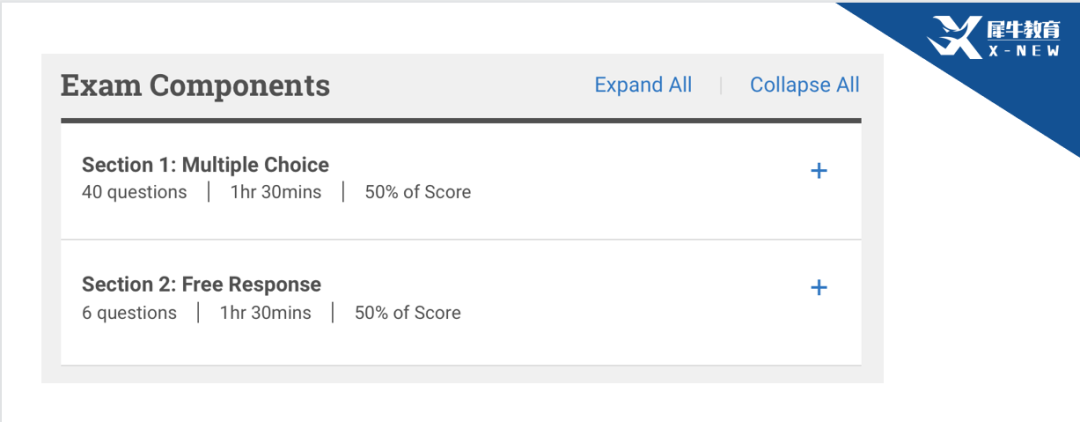The height and width of the screenshot is (422, 1080).
Task: Click 50% of Score under Multiple Choice
Action: click(x=418, y=192)
